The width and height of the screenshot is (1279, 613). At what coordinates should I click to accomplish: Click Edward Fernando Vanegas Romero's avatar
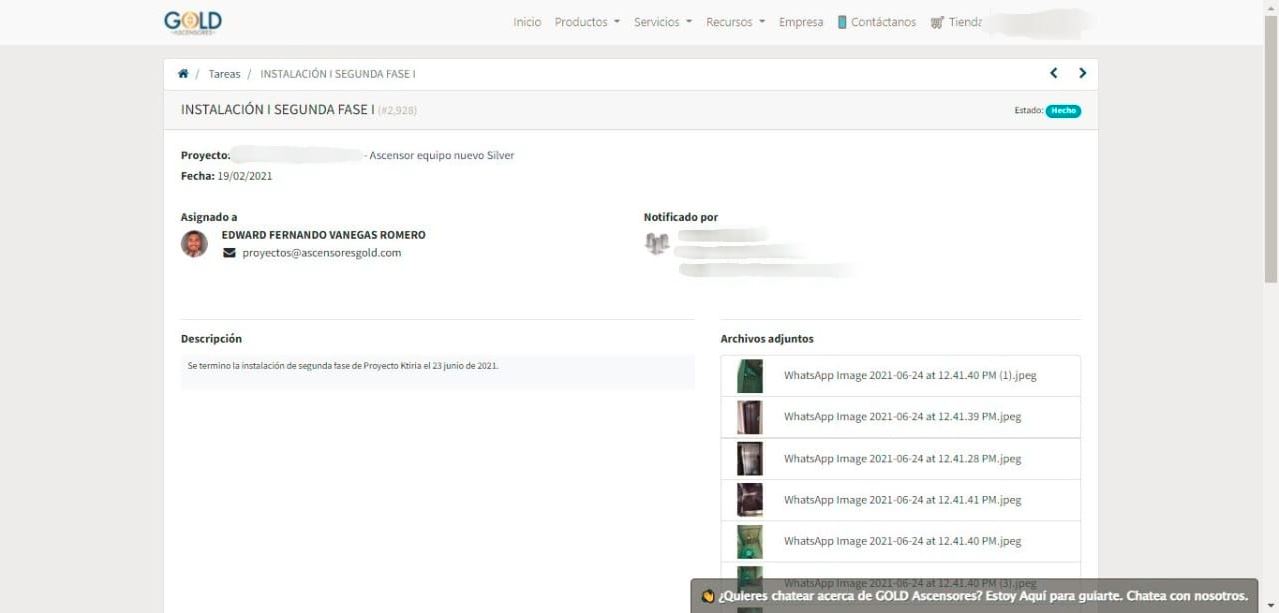pos(194,244)
